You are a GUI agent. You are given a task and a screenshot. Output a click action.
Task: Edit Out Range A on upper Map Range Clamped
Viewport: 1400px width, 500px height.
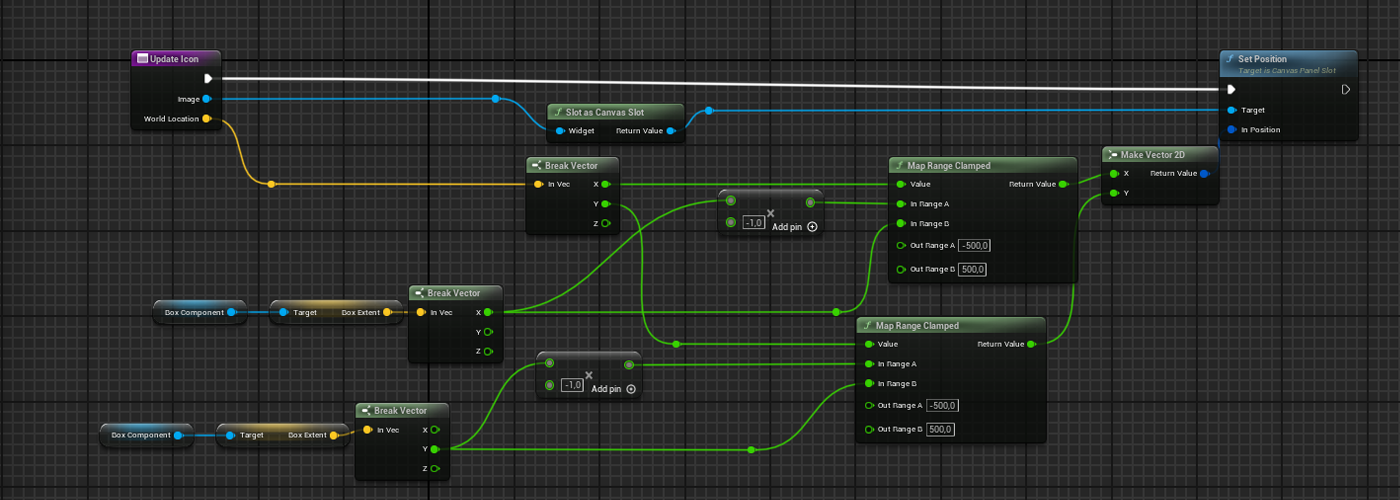point(975,246)
